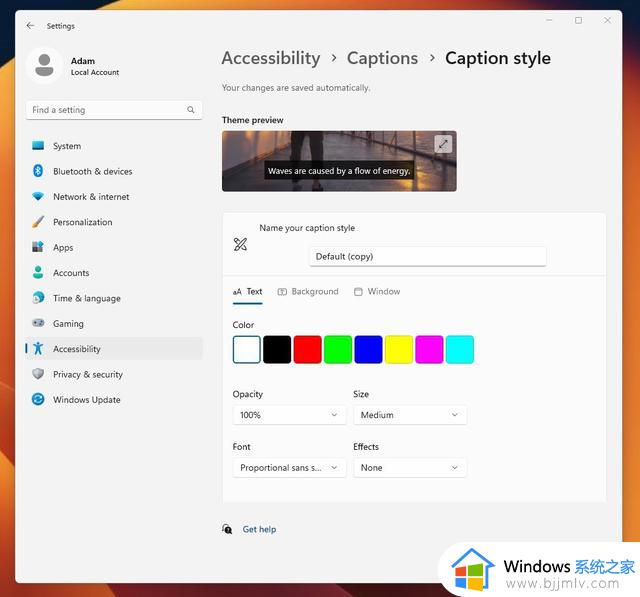Click the caption style name icon

pos(240,244)
